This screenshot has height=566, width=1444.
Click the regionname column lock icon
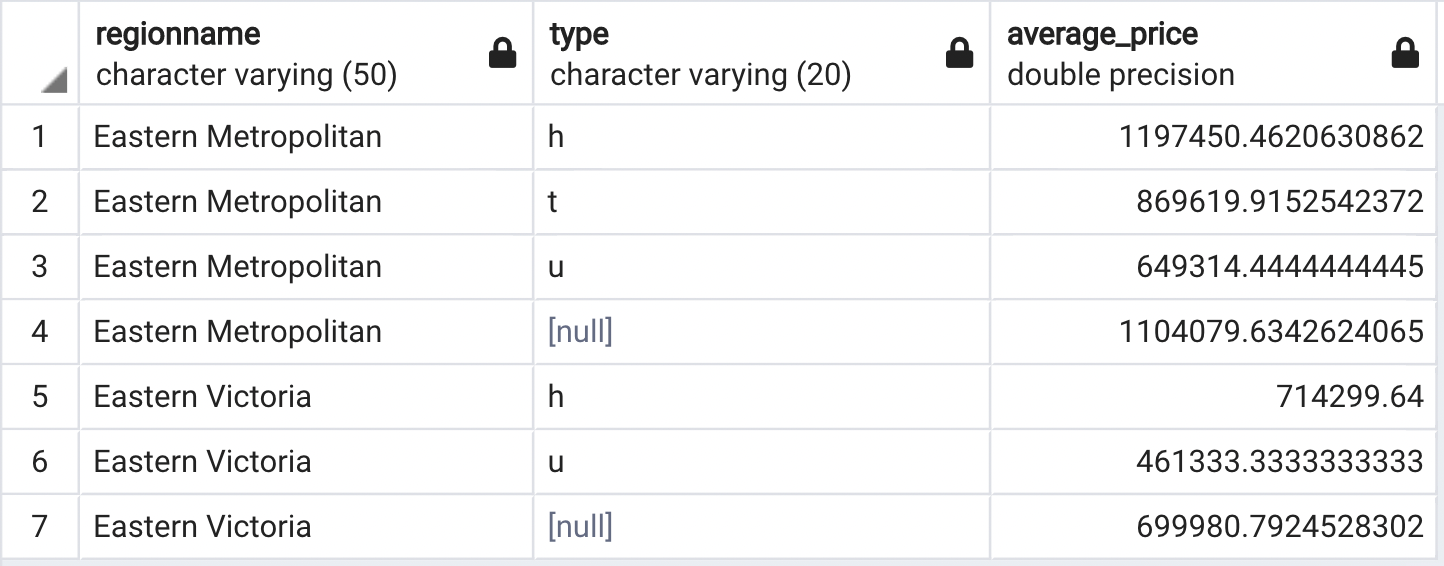(502, 54)
